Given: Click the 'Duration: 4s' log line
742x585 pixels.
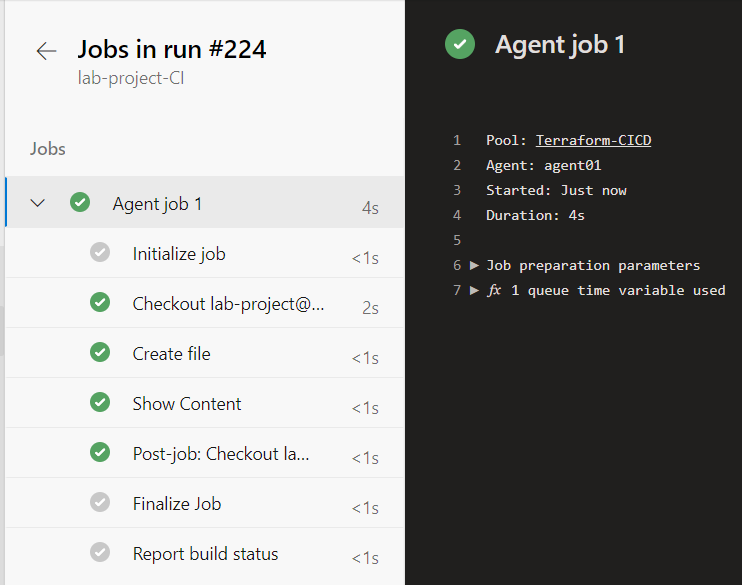Looking at the screenshot, I should [x=535, y=215].
